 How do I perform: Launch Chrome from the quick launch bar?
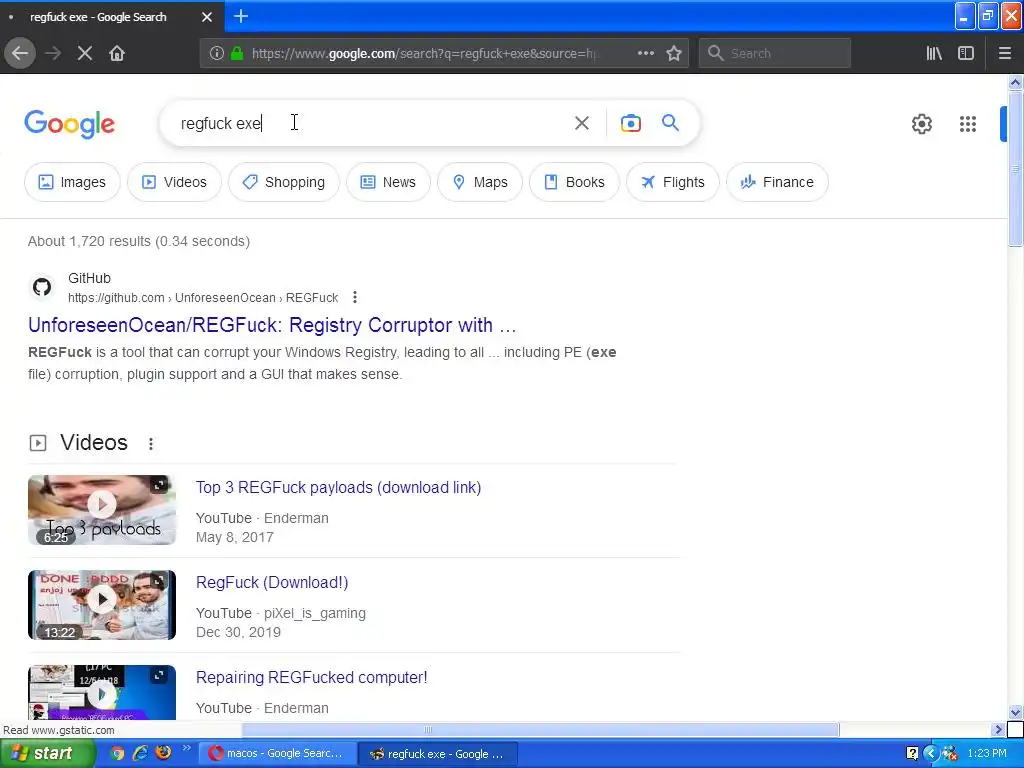click(x=117, y=753)
